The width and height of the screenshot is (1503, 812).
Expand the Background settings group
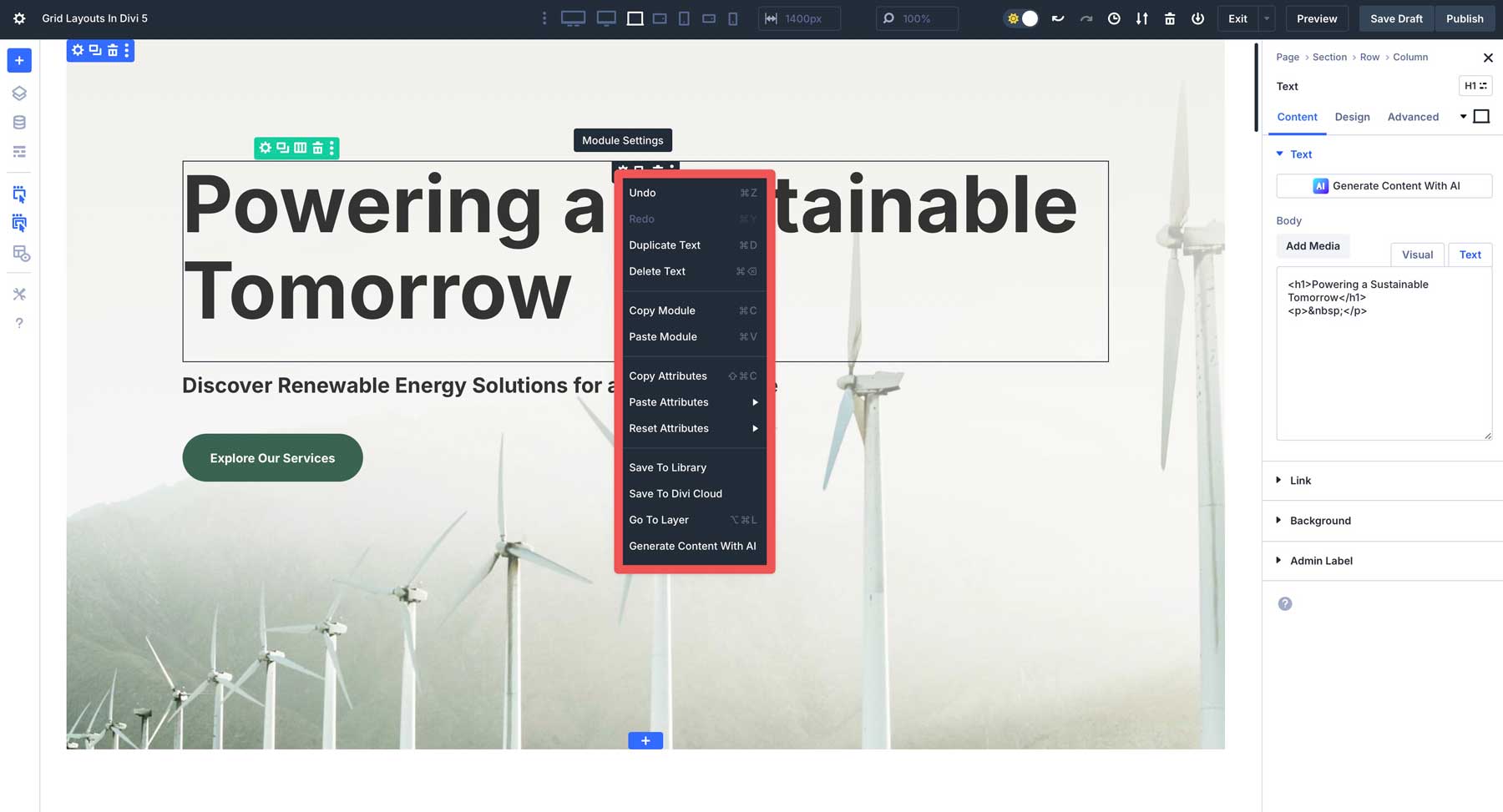(1319, 521)
